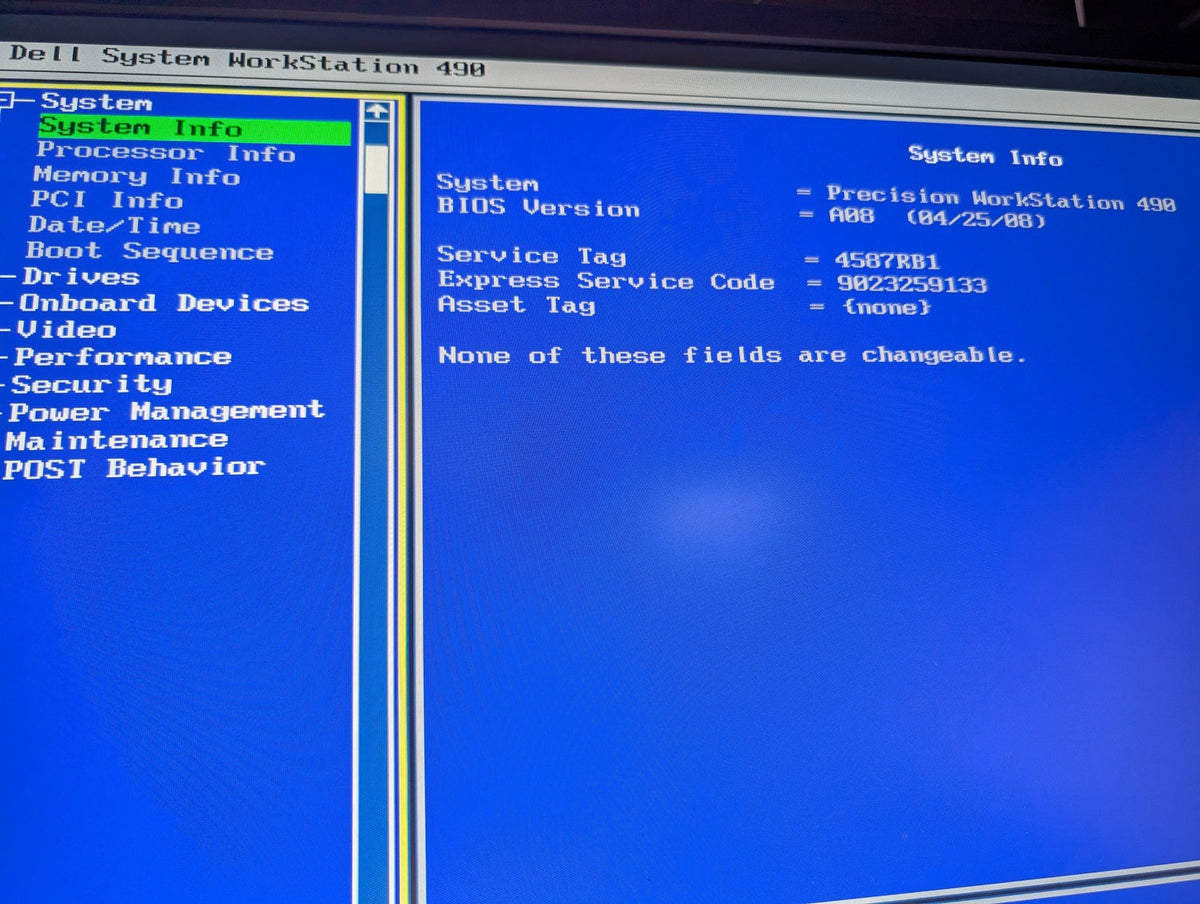
Task: Click the scroll up arrow of the menu
Action: tap(377, 110)
